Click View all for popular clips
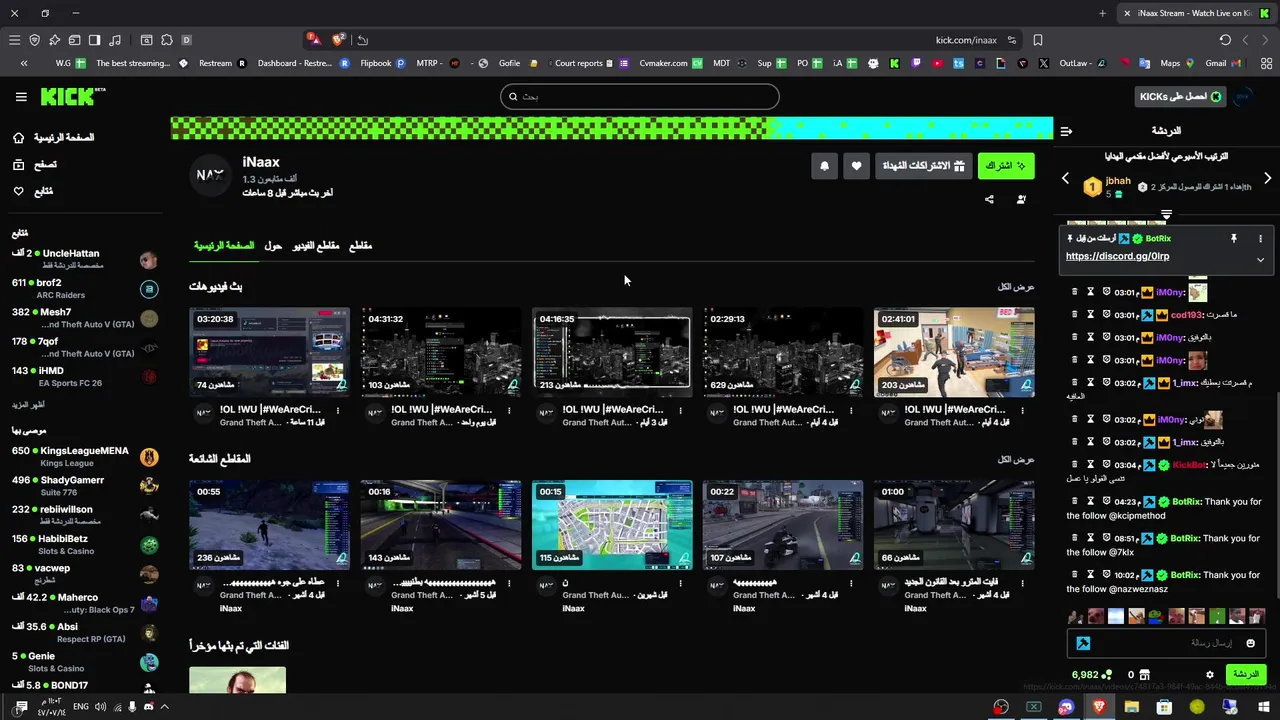This screenshot has height=720, width=1280. click(1016, 460)
